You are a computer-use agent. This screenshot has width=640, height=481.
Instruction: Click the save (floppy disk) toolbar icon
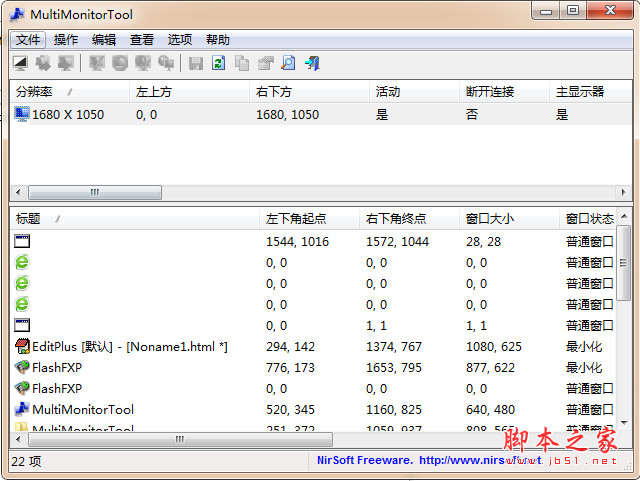tap(196, 64)
